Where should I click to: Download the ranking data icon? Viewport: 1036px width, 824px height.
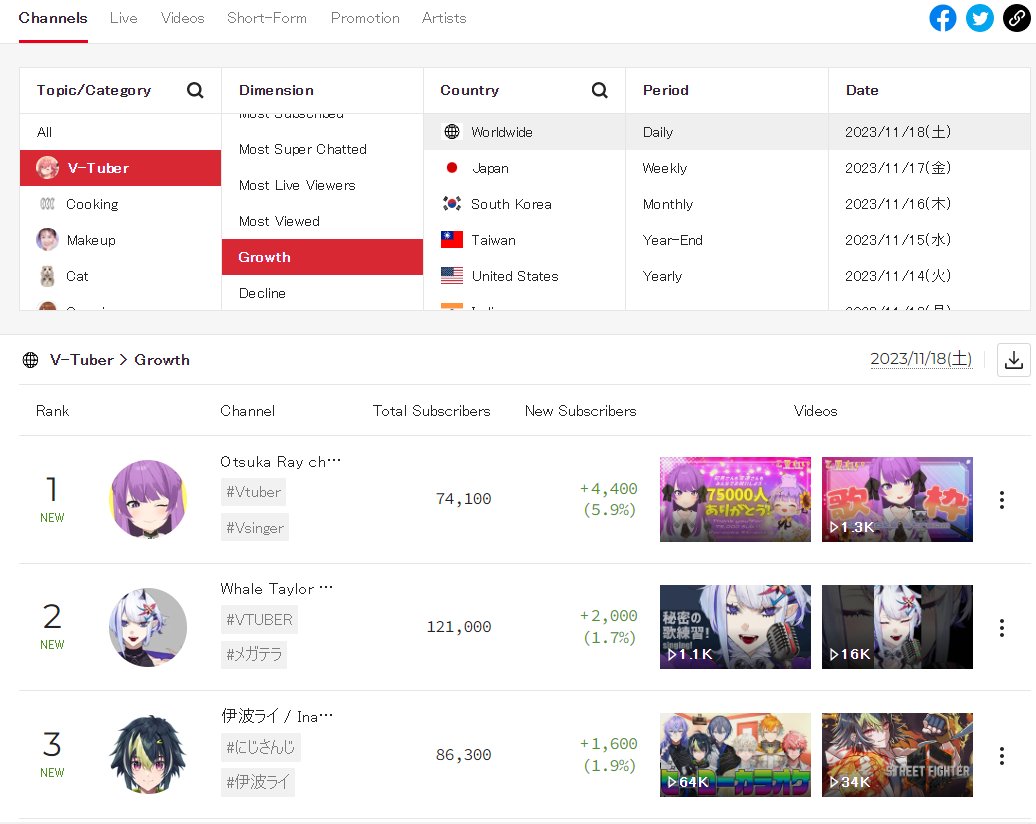tap(1014, 360)
